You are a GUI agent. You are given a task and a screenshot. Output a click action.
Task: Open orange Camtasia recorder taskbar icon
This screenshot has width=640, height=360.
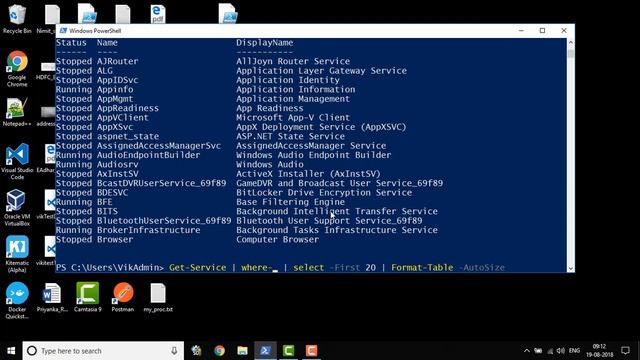point(311,351)
